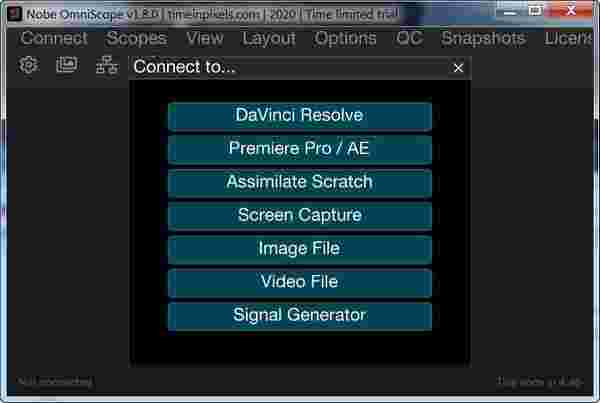Click the Nobe OmniScope app icon
Image resolution: width=600 pixels, height=403 pixels.
15,14
